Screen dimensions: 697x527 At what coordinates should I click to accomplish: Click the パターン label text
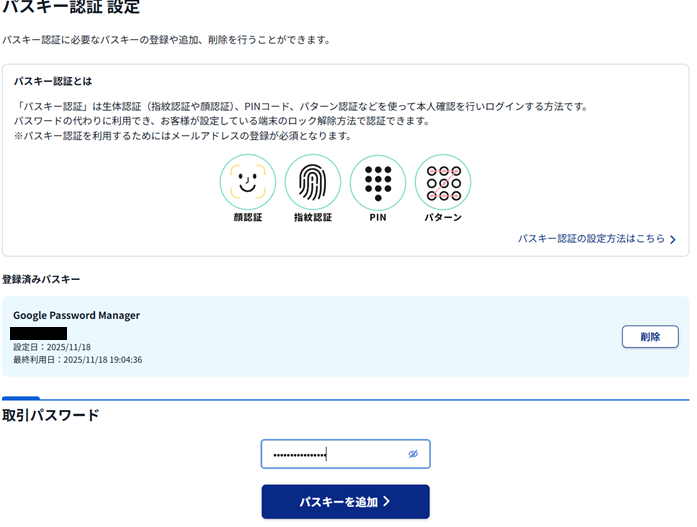pyautogui.click(x=443, y=217)
